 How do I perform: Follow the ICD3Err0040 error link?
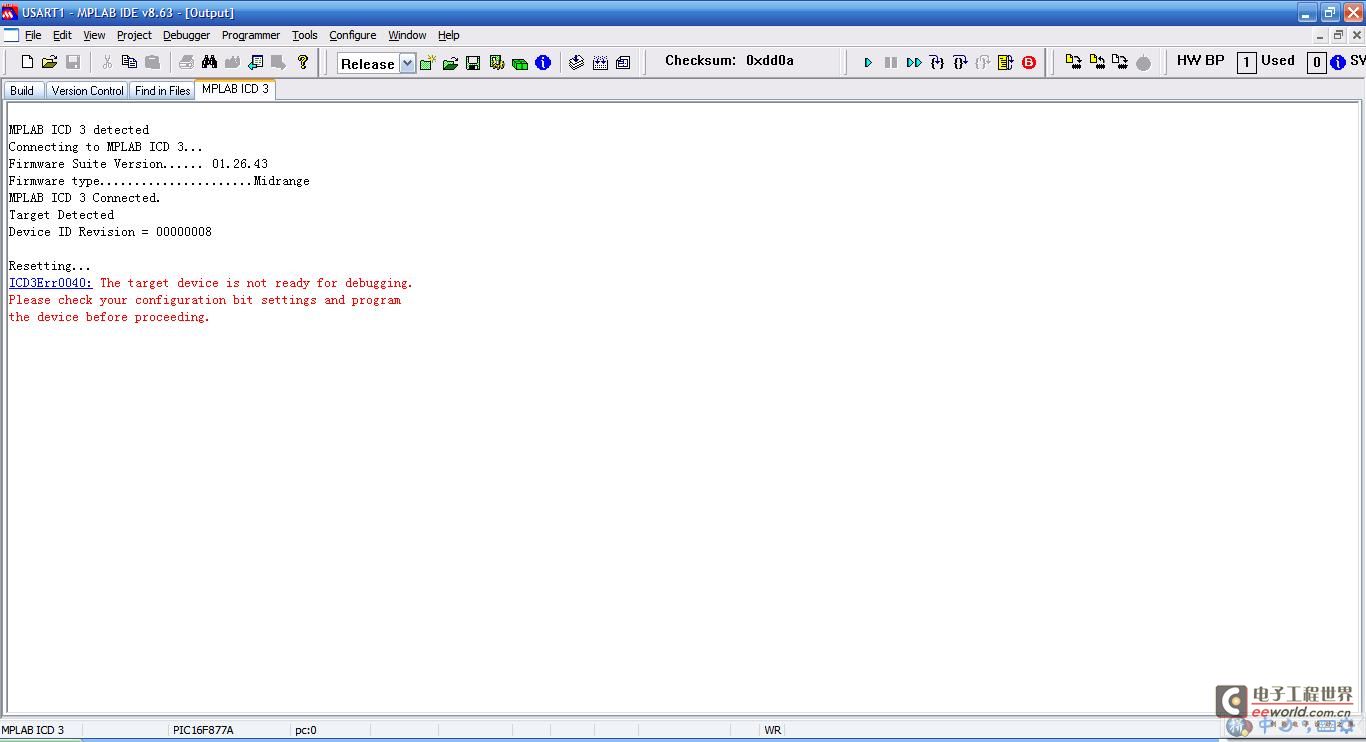tap(50, 283)
